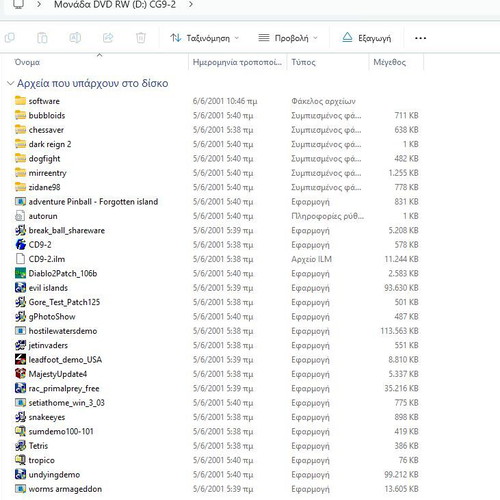
Task: Open the three-dots more options menu
Action: click(x=420, y=38)
